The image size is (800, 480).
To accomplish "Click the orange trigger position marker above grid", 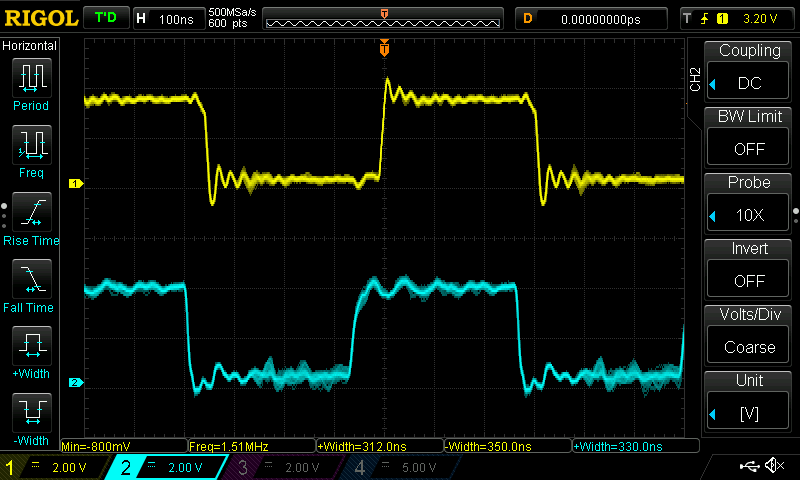I will (384, 47).
